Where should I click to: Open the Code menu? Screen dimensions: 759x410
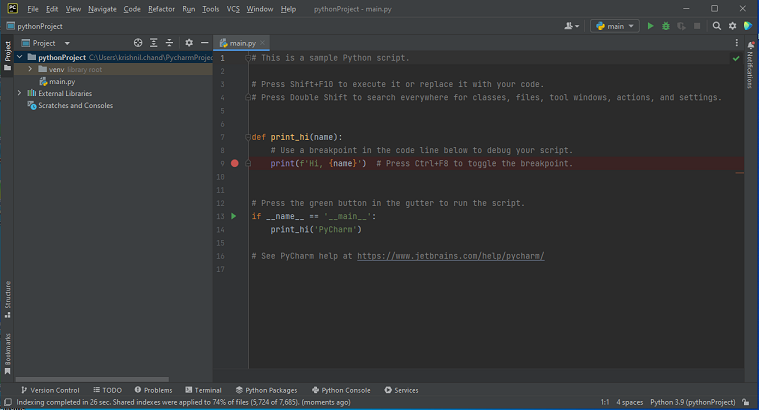132,9
